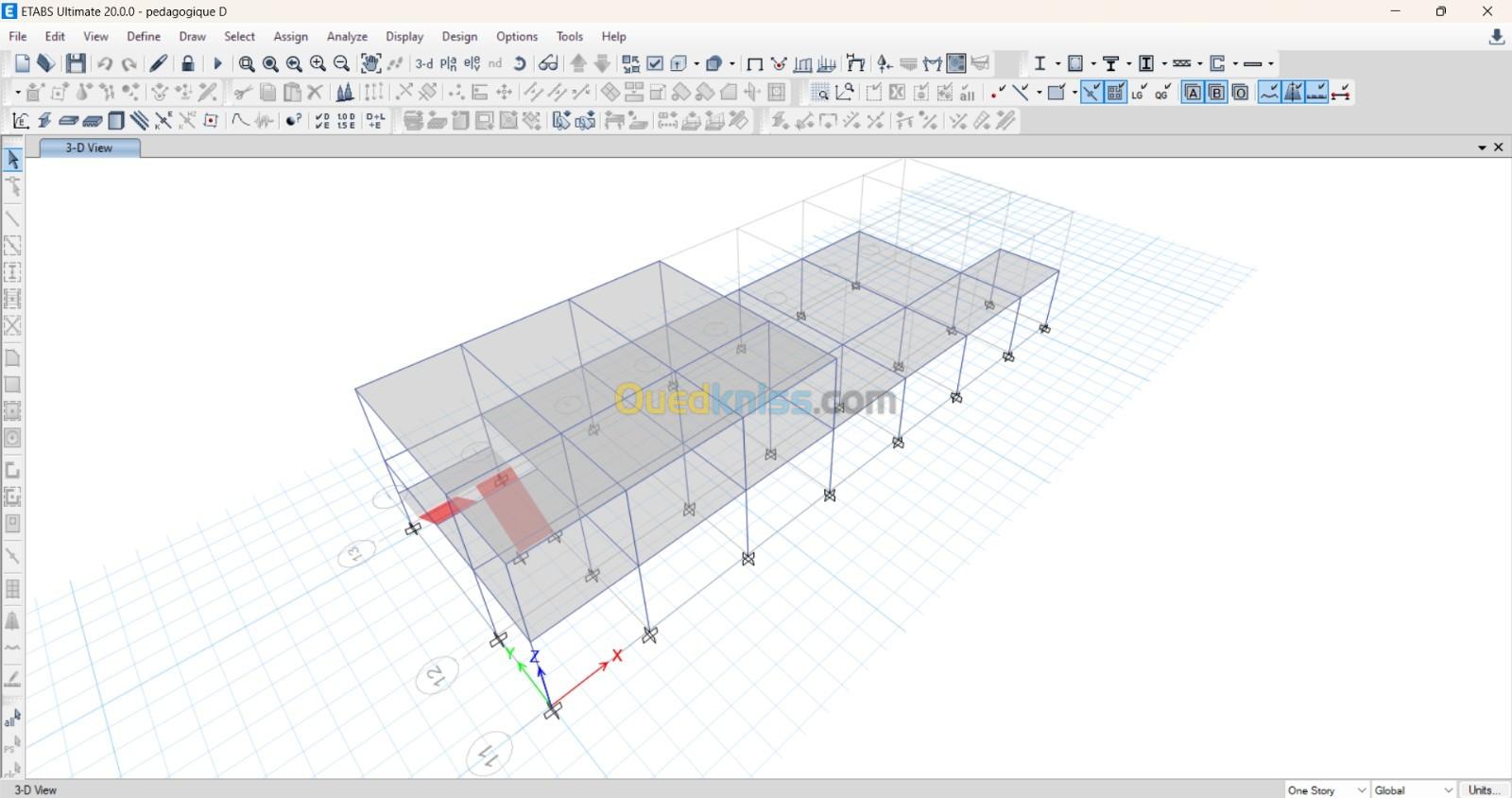Select quick draw columns tool with I-section
Image resolution: width=1512 pixels, height=798 pixels.
13,272
